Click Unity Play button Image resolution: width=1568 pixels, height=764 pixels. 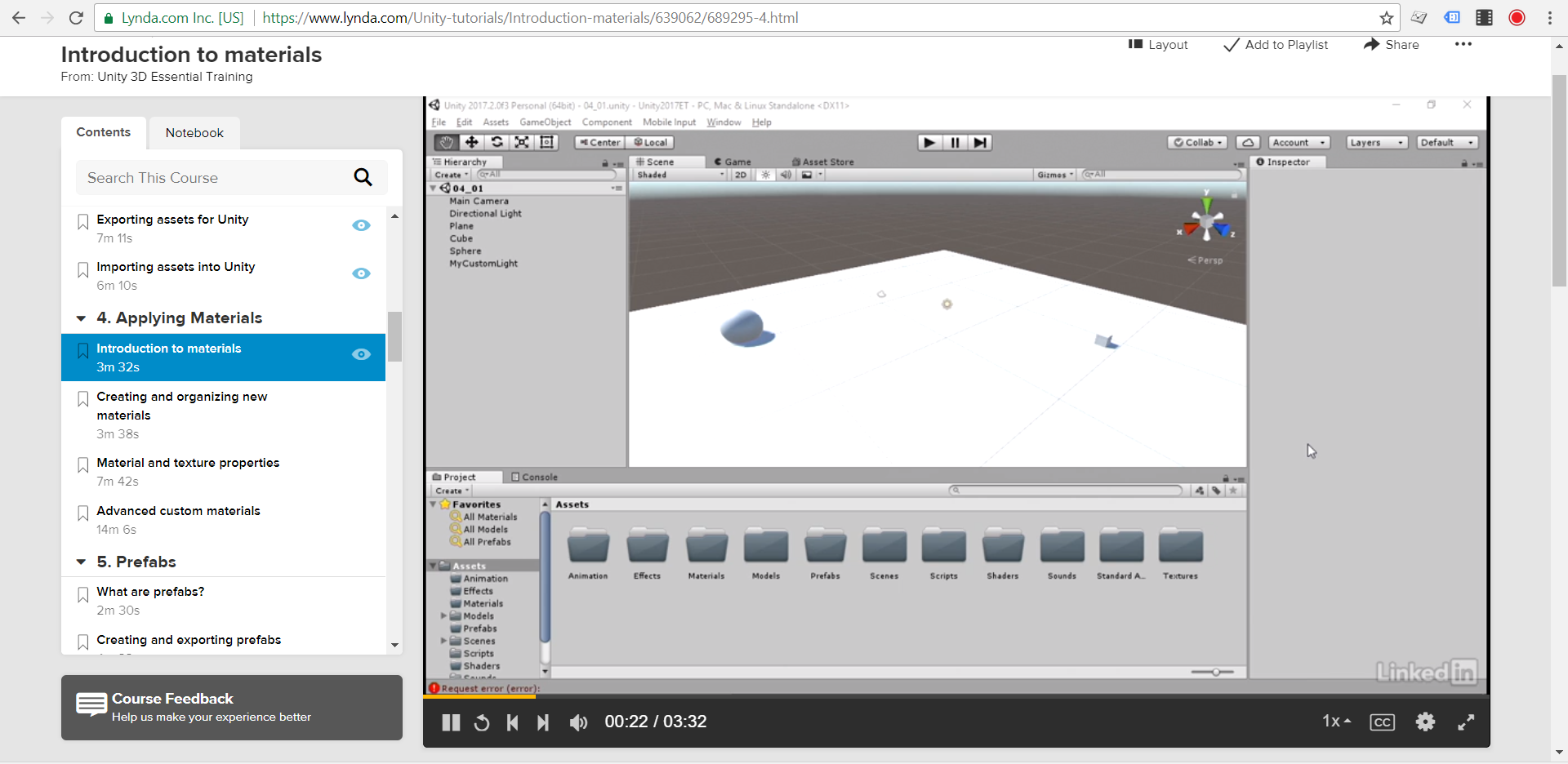[x=929, y=142]
